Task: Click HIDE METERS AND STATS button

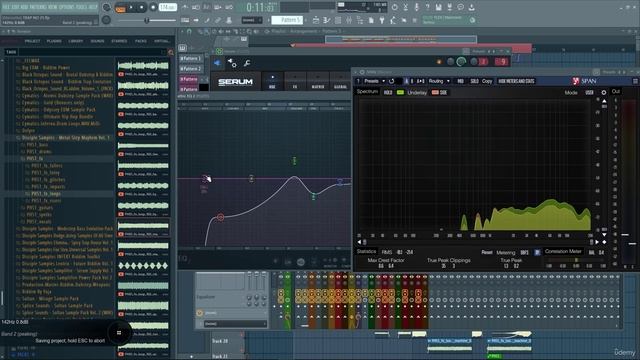Action: [x=516, y=81]
